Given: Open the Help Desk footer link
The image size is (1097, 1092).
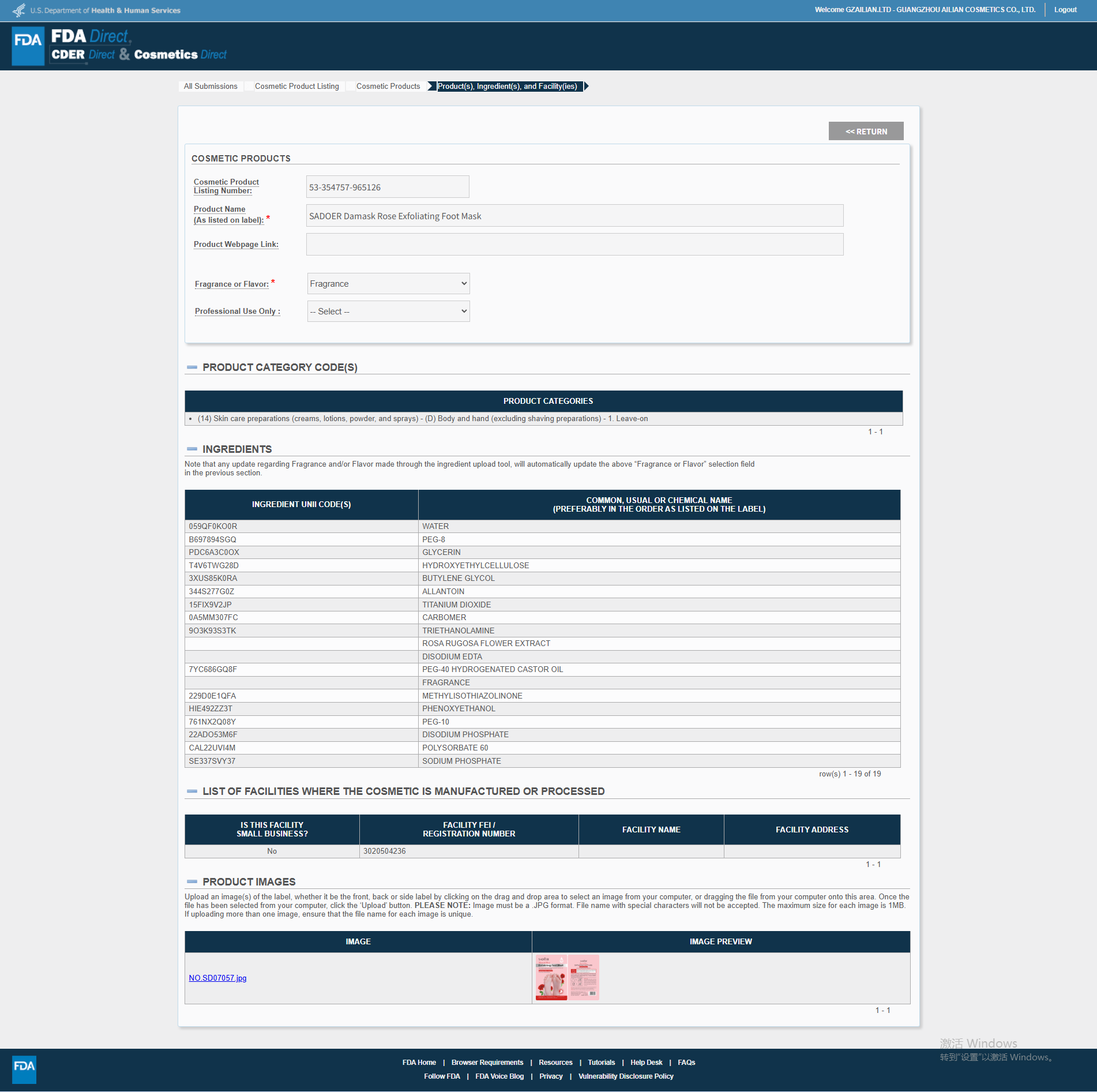Looking at the screenshot, I should coord(646,1063).
